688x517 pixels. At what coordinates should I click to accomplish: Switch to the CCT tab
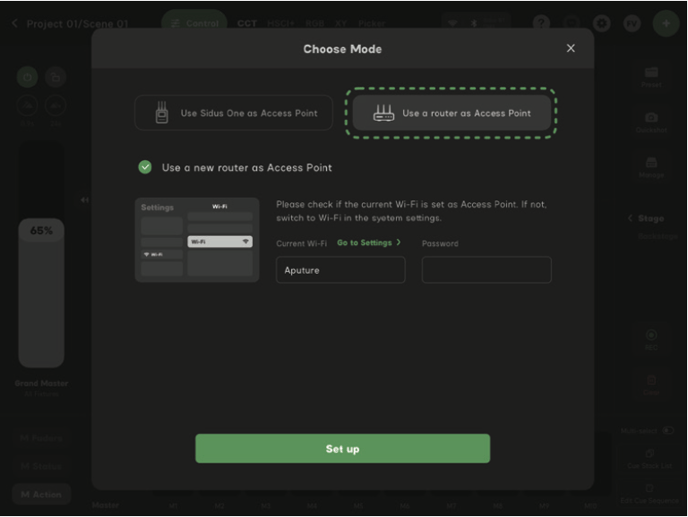[247, 23]
